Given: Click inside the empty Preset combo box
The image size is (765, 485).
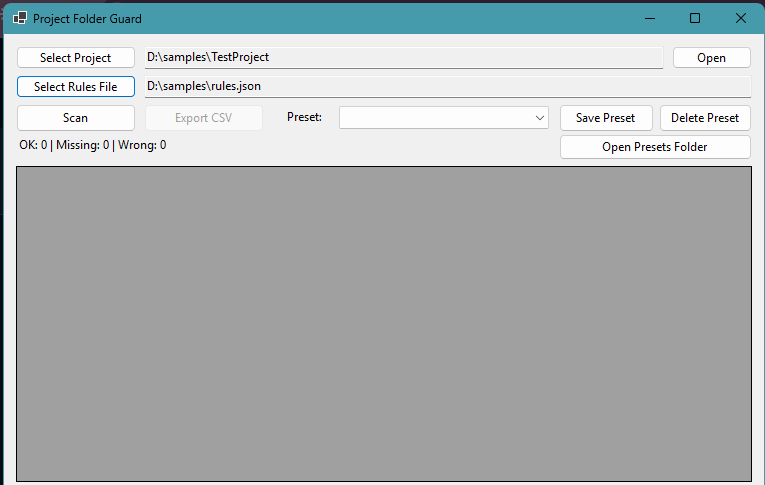Looking at the screenshot, I should [x=434, y=118].
